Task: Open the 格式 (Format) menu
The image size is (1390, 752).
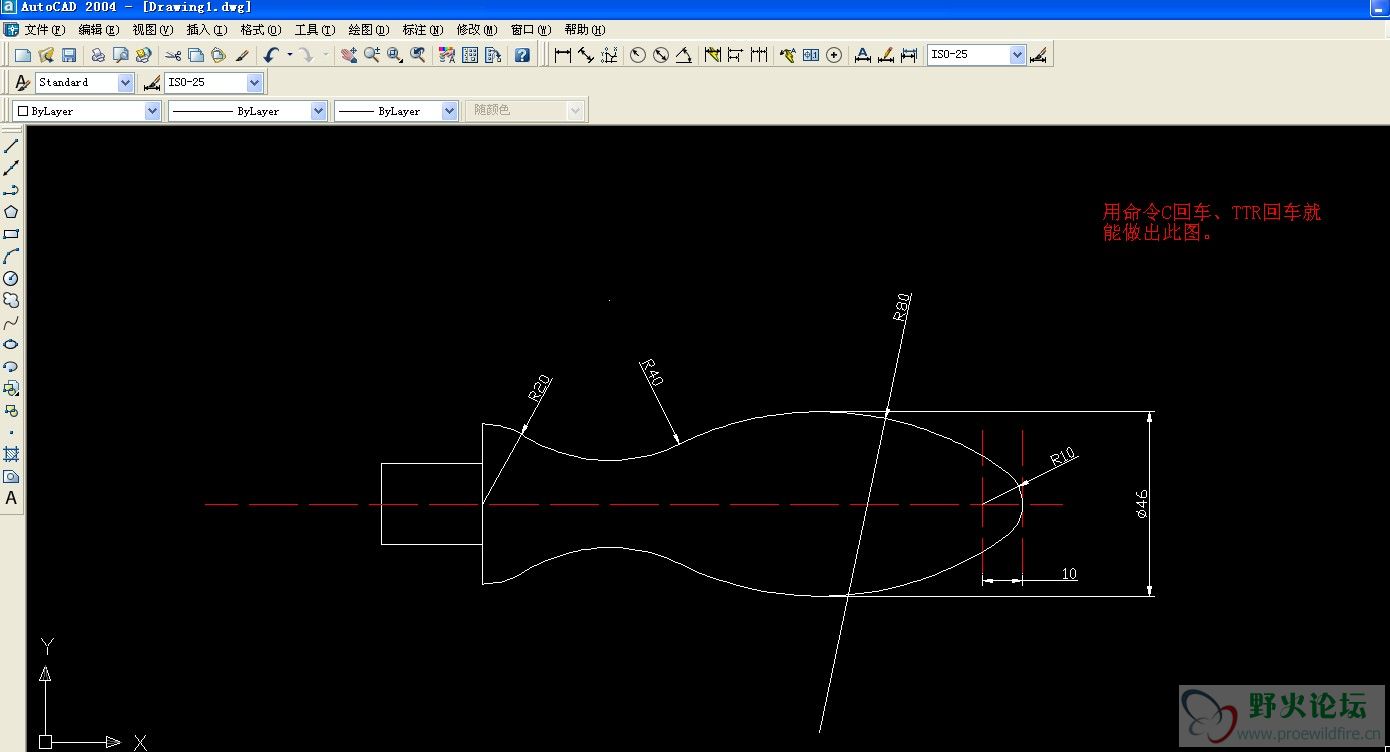Action: (x=260, y=30)
